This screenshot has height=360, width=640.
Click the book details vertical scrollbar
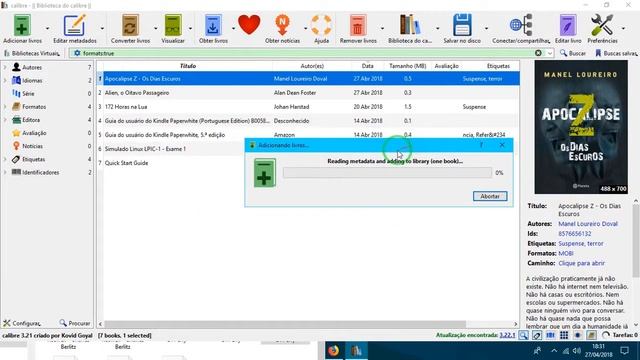point(636,241)
